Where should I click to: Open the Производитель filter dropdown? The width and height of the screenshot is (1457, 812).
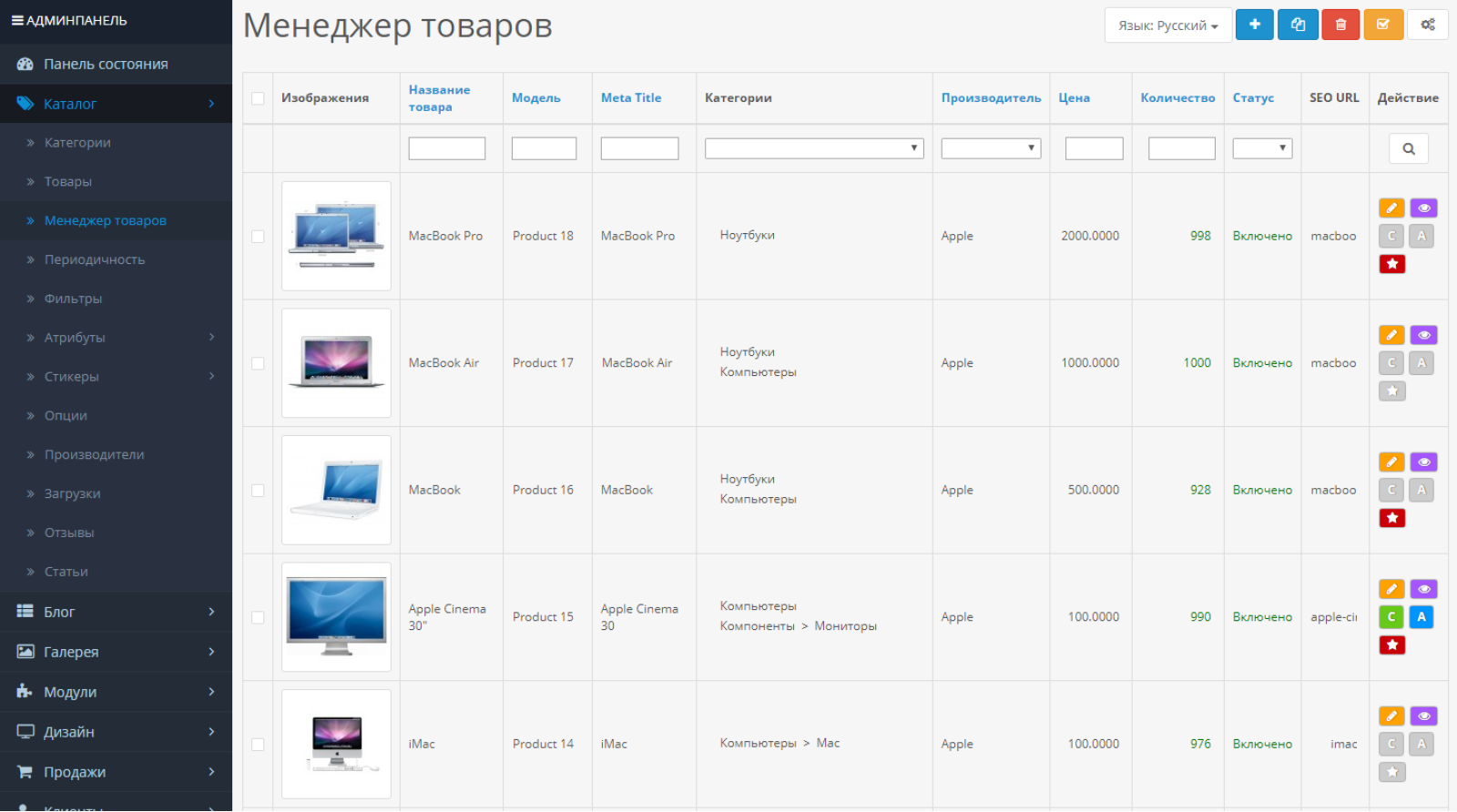click(991, 148)
